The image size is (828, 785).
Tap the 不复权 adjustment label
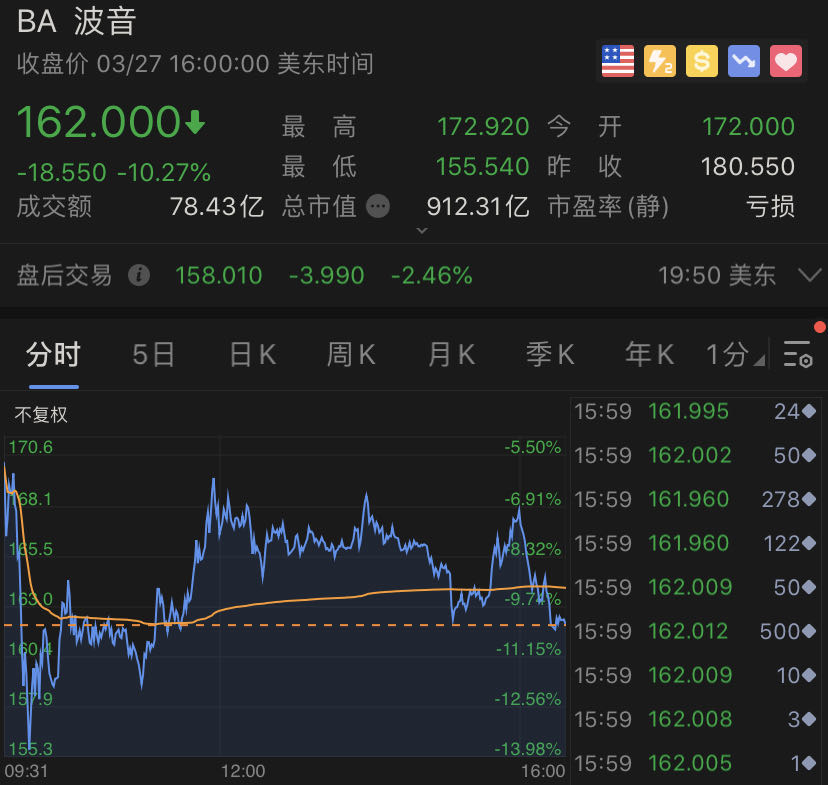[41, 414]
